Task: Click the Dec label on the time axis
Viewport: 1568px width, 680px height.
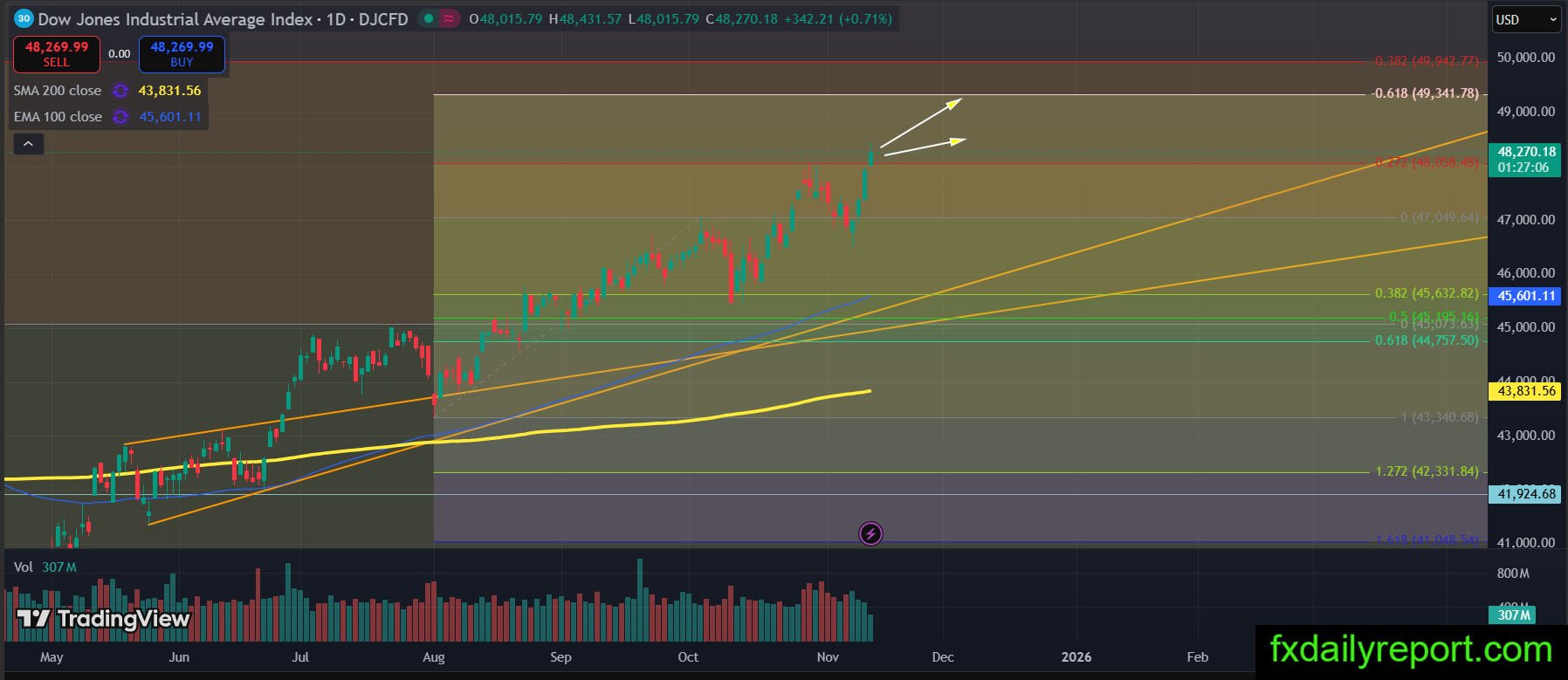Action: [x=943, y=657]
